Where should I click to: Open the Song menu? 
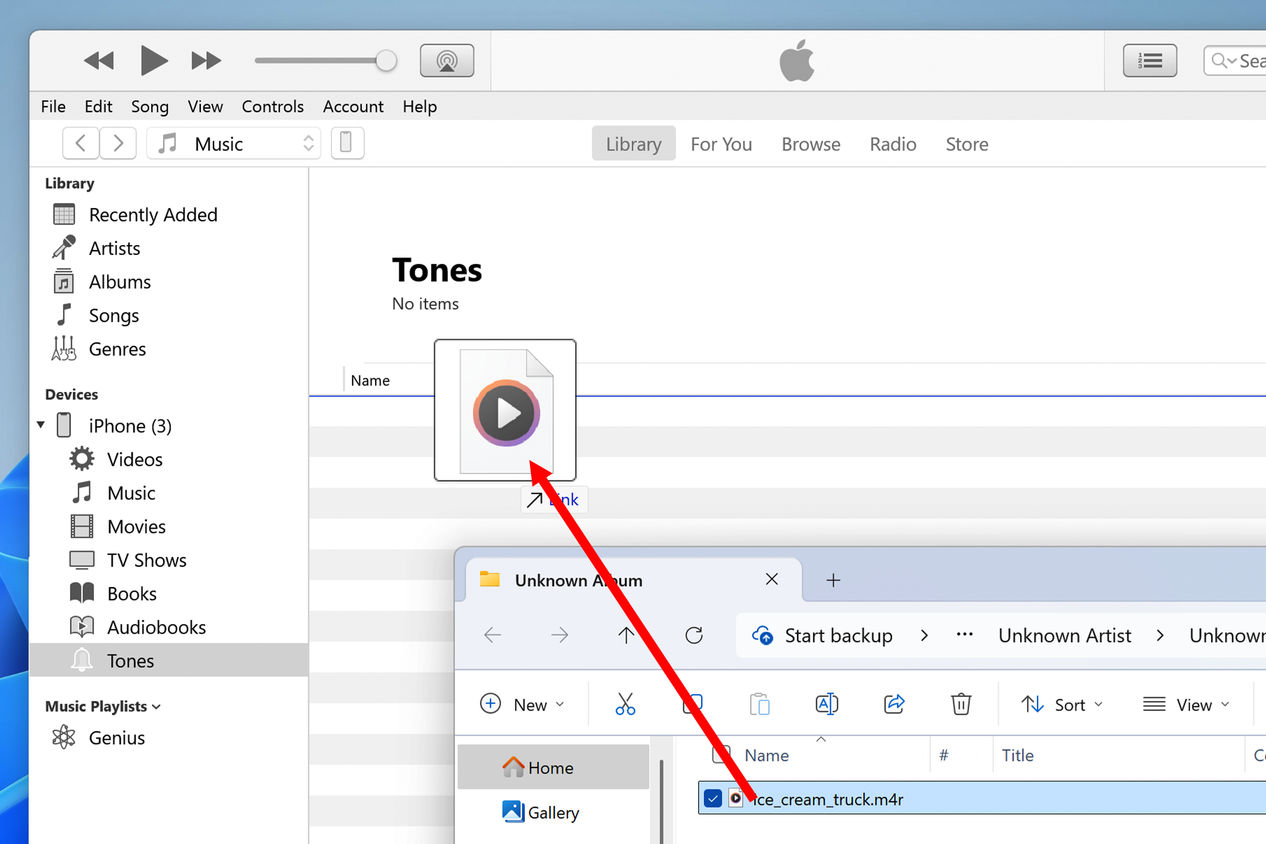(x=150, y=106)
